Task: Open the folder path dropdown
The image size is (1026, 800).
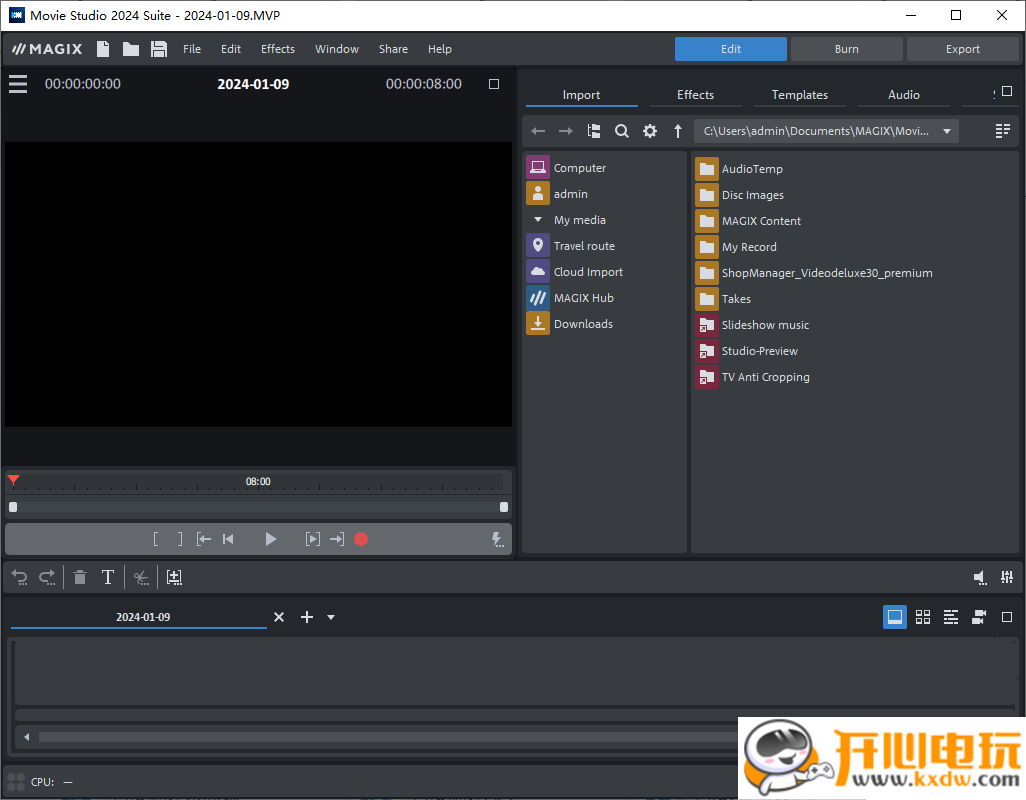Action: coord(947,131)
